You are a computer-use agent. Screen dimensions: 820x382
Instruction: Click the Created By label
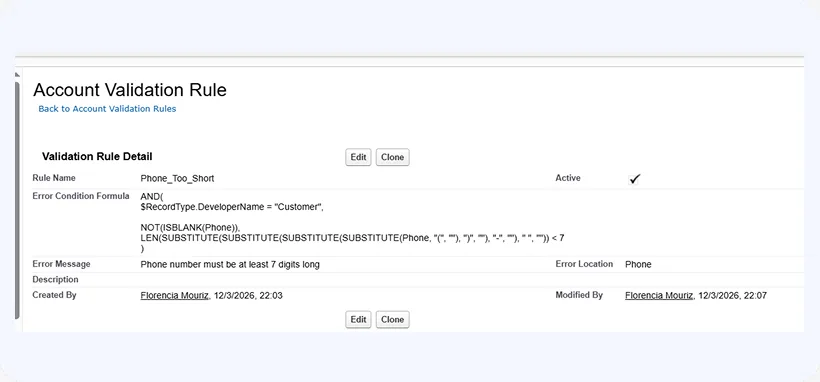[x=54, y=295]
